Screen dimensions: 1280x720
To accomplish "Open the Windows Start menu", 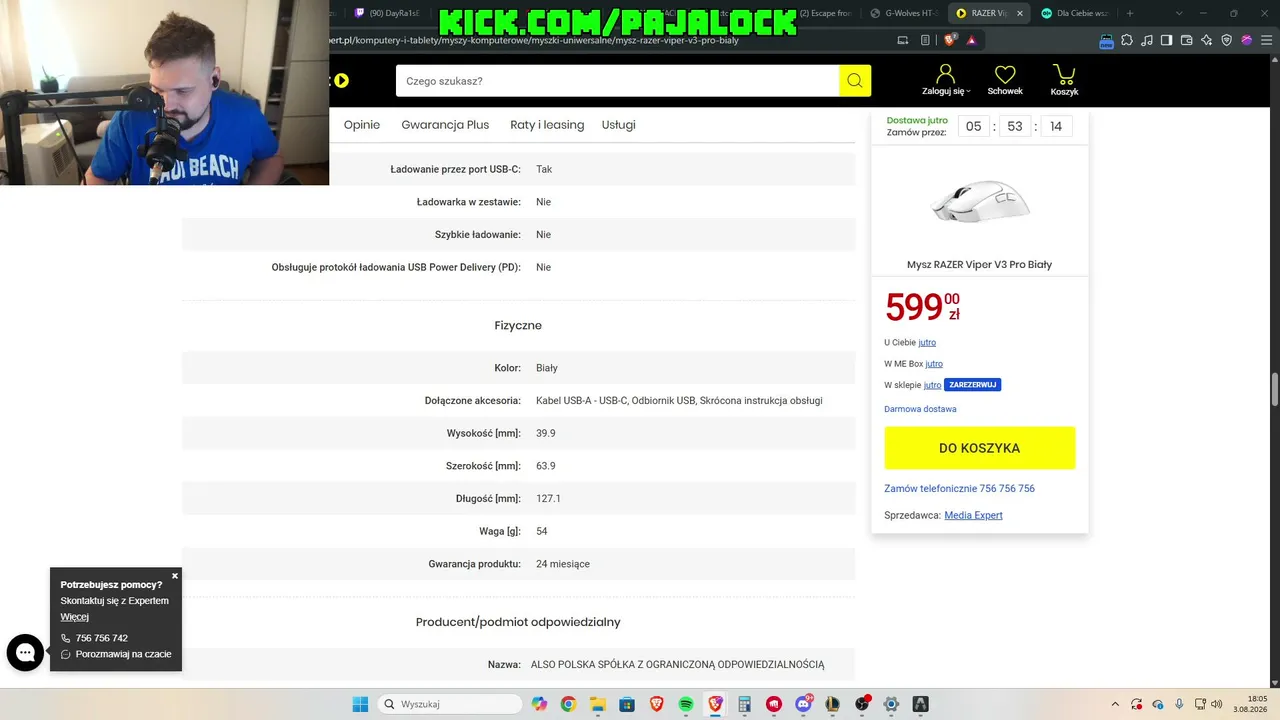I will [x=360, y=704].
